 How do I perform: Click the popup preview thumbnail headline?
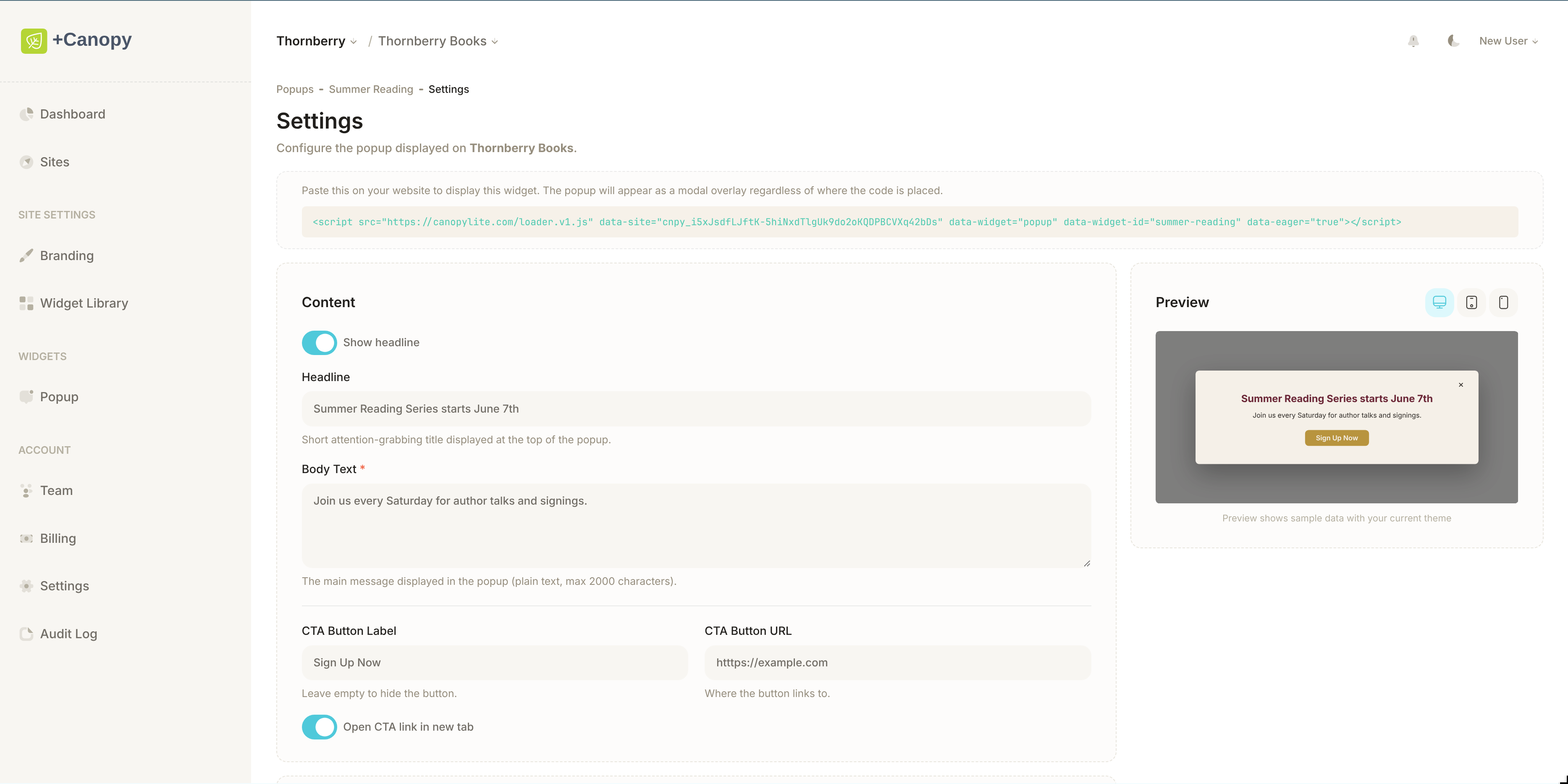(x=1337, y=398)
